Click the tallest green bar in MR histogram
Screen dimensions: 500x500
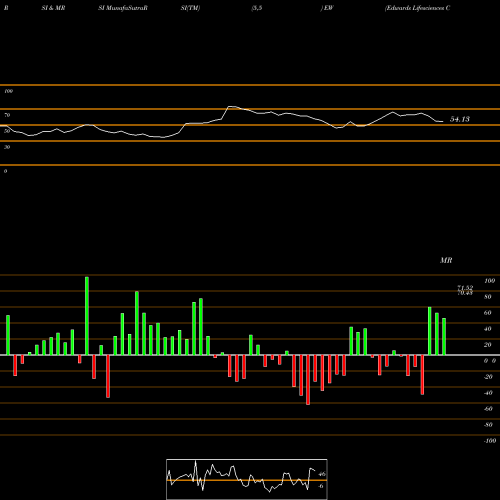point(87,316)
